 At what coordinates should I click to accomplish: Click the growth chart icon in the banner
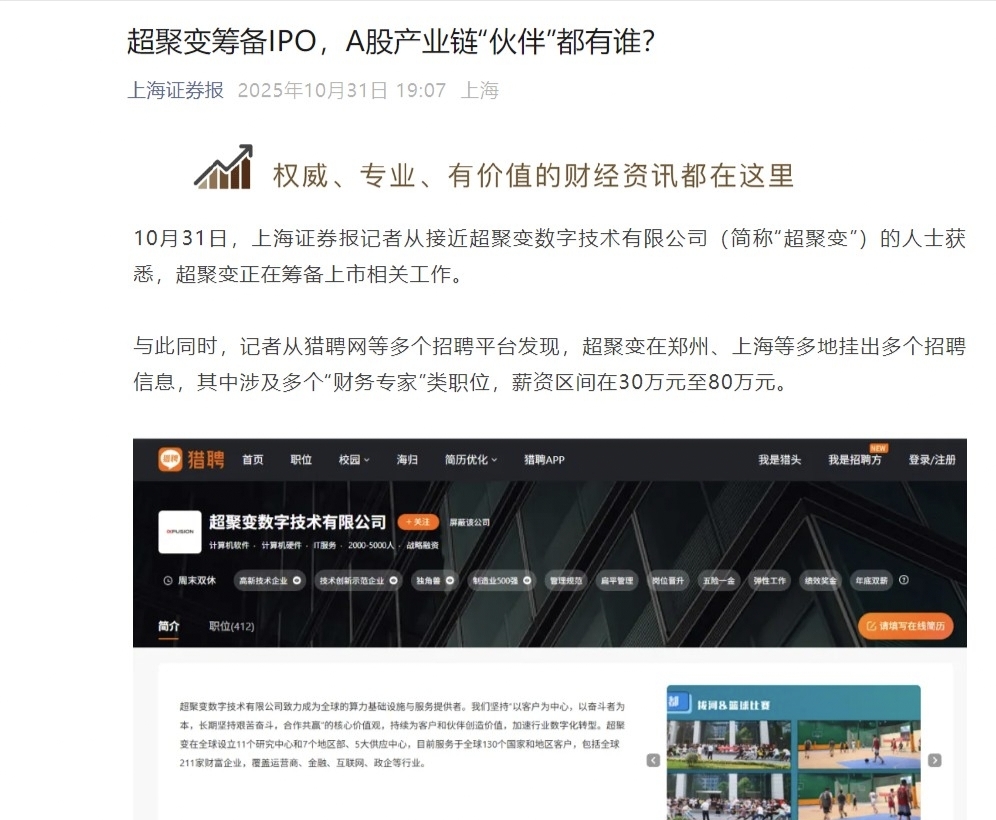224,167
